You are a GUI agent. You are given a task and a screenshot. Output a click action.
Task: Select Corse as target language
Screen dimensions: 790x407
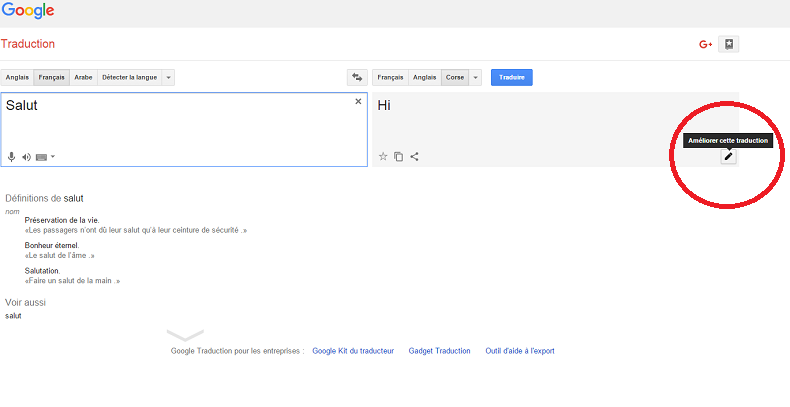point(455,78)
